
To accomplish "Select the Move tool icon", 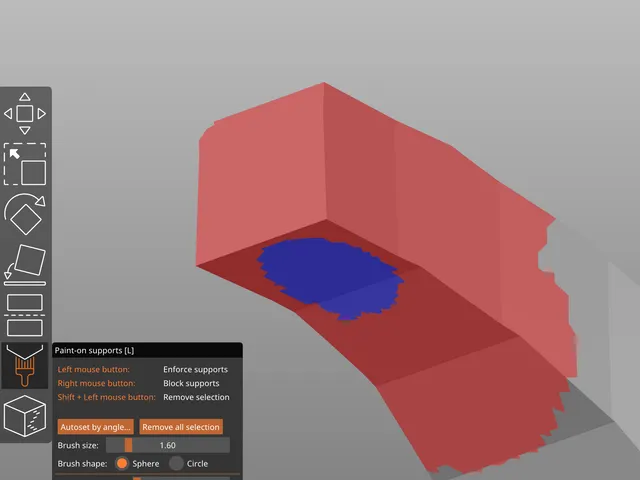I will point(24,113).
